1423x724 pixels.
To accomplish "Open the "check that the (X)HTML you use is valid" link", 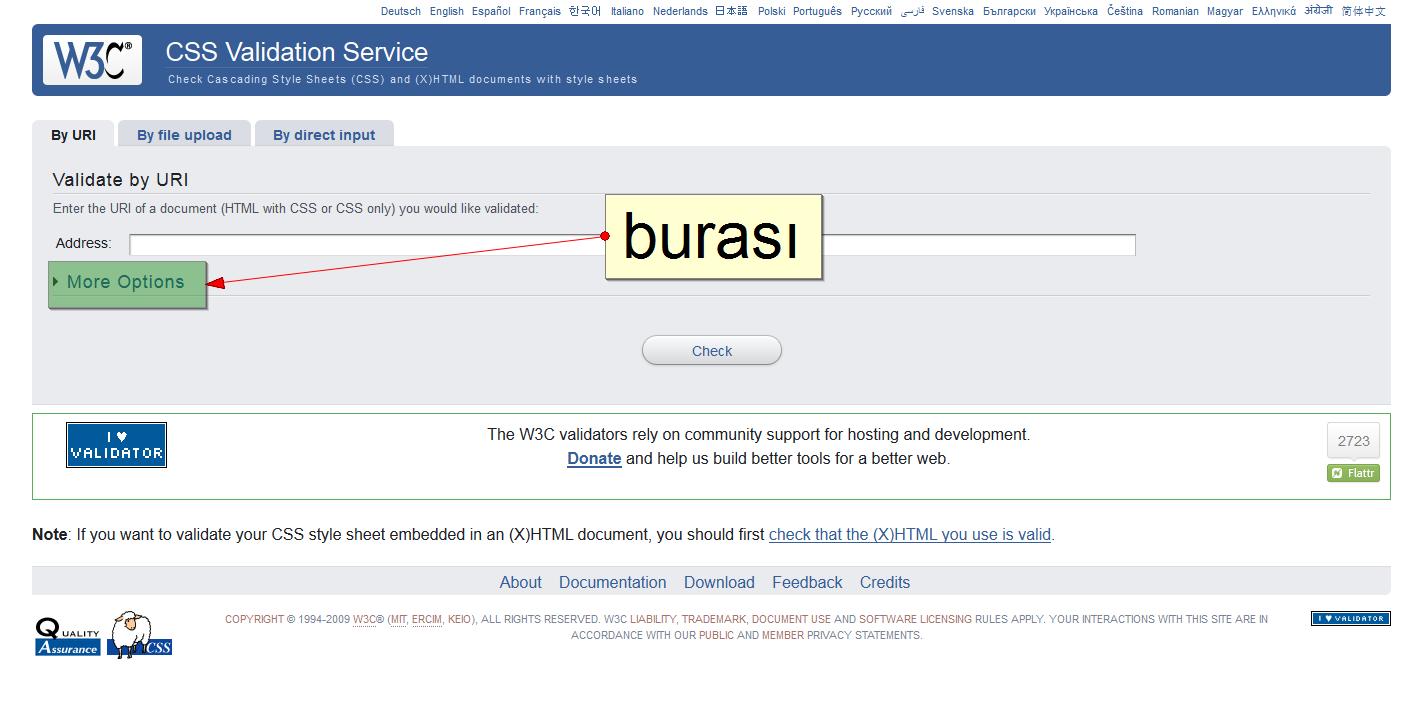I will [910, 535].
